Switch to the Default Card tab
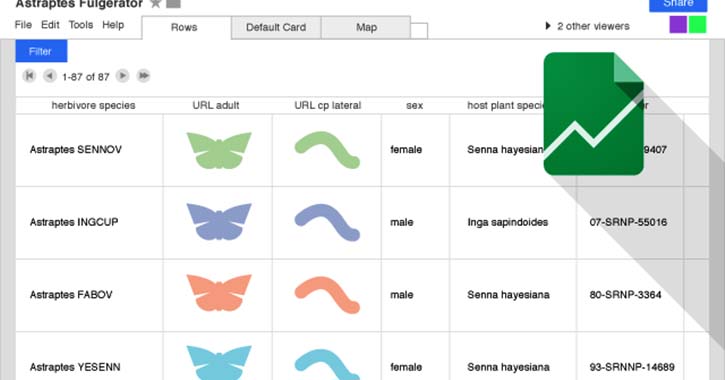The height and width of the screenshot is (380, 725). pos(276,28)
